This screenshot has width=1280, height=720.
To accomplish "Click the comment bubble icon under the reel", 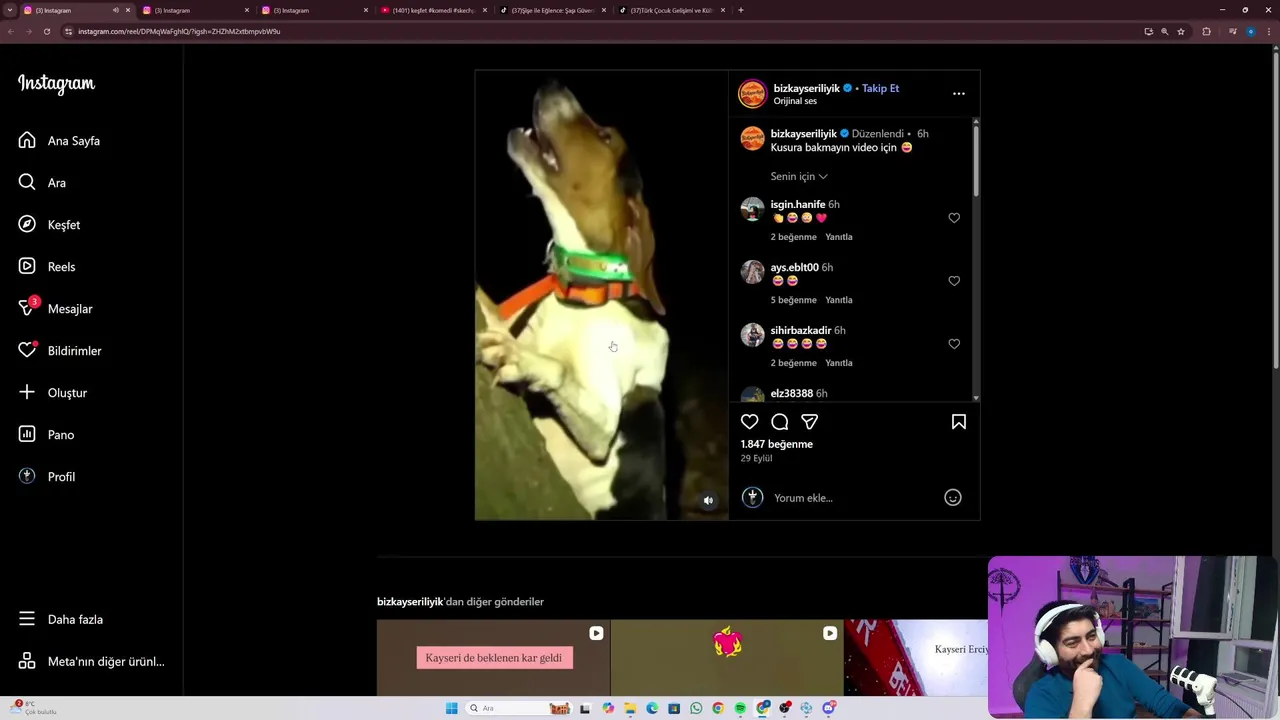I will (780, 422).
